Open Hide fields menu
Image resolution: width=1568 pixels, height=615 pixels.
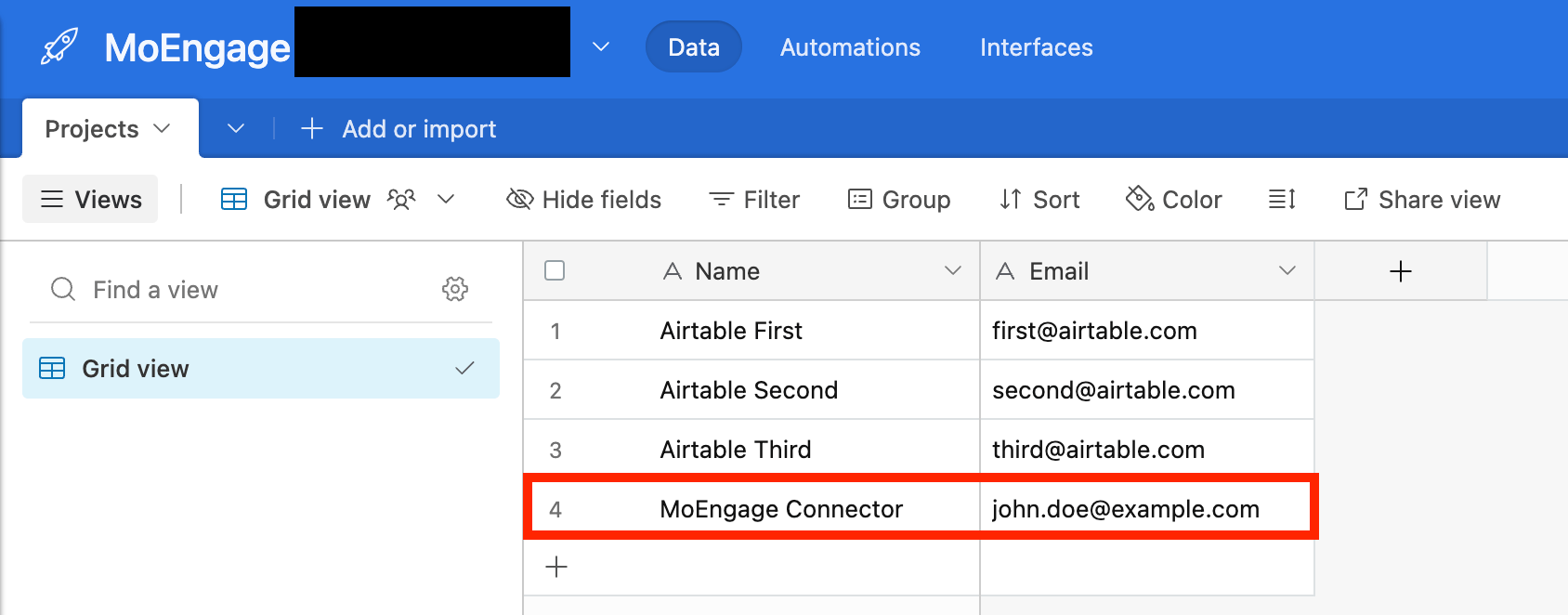(x=583, y=200)
